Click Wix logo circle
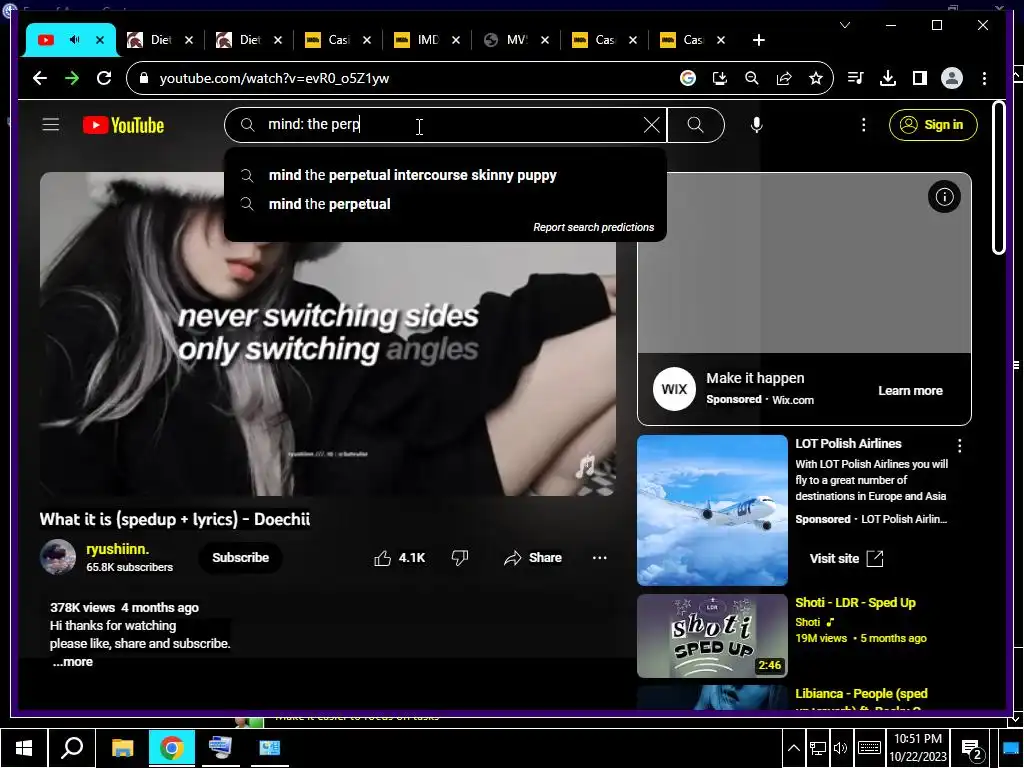Viewport: 1024px width, 768px height. pos(674,389)
